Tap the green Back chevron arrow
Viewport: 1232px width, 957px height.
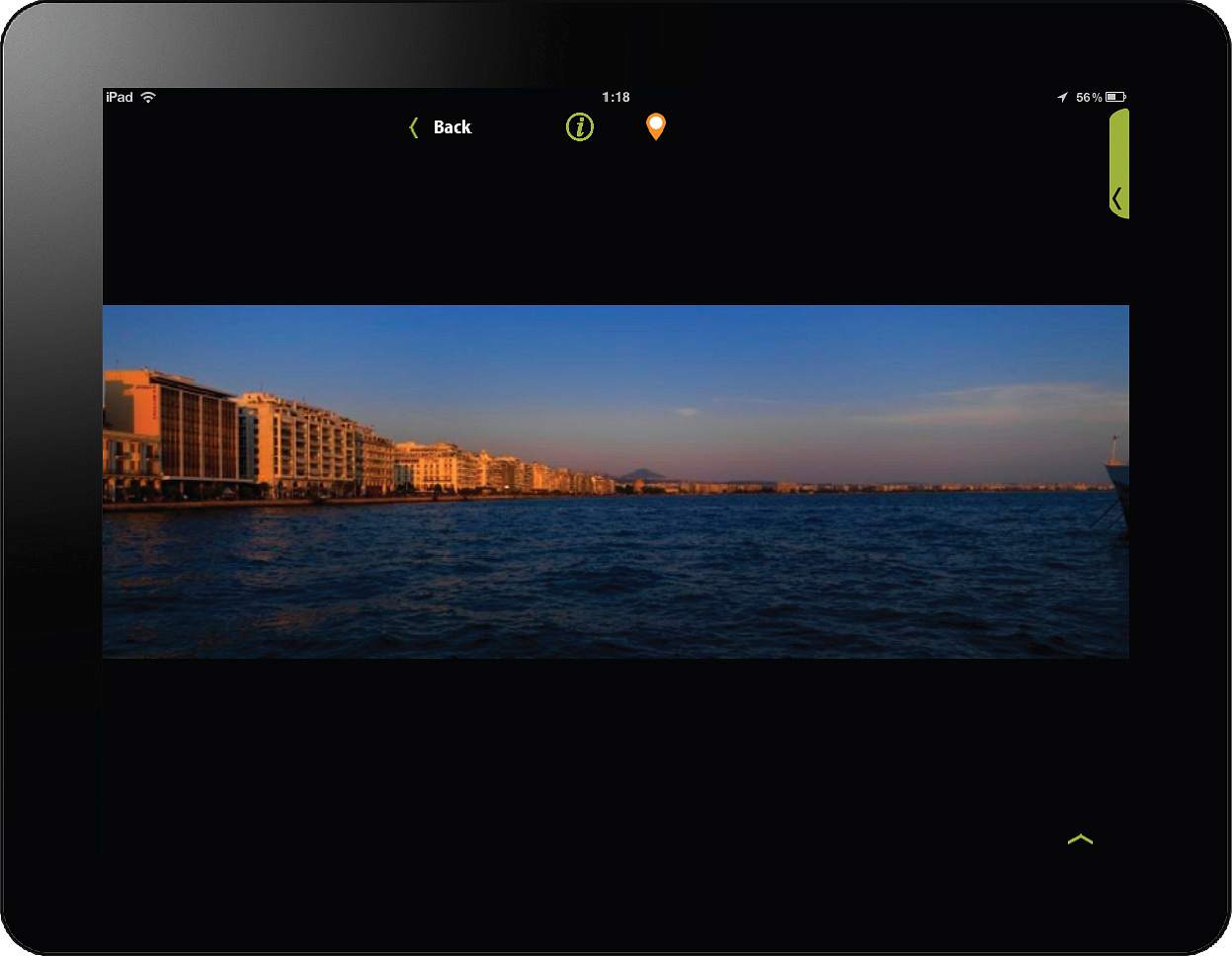[x=414, y=127]
